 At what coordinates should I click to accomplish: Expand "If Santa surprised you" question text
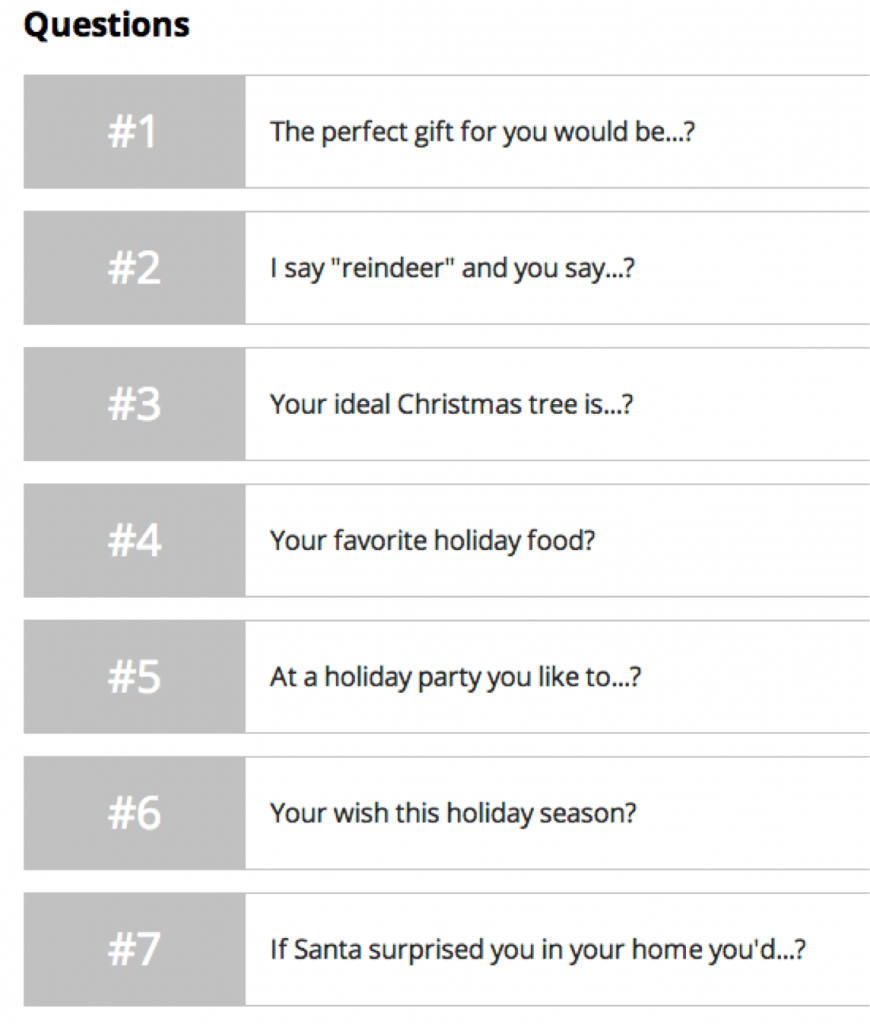click(537, 949)
